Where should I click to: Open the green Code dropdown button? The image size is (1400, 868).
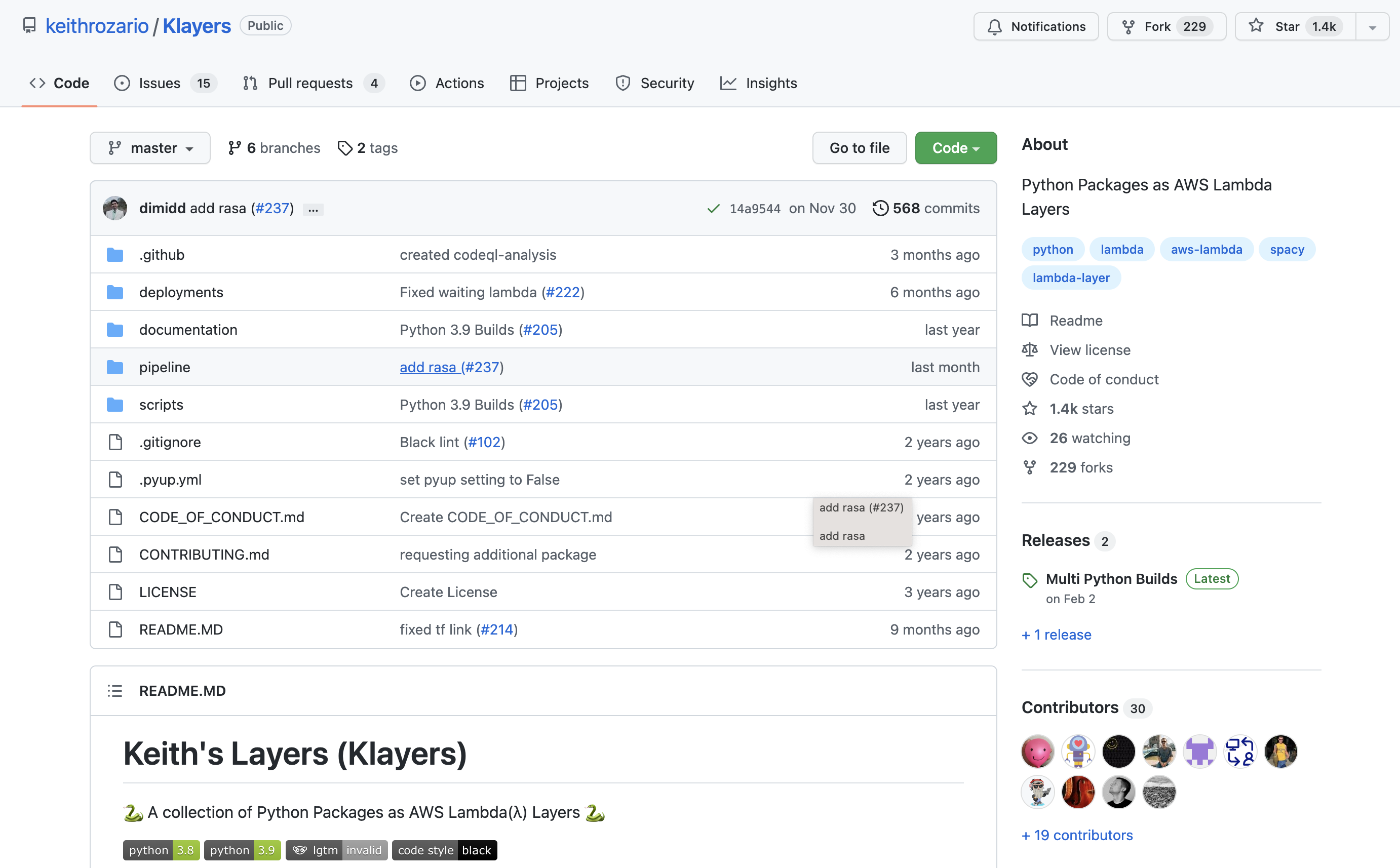click(x=956, y=148)
